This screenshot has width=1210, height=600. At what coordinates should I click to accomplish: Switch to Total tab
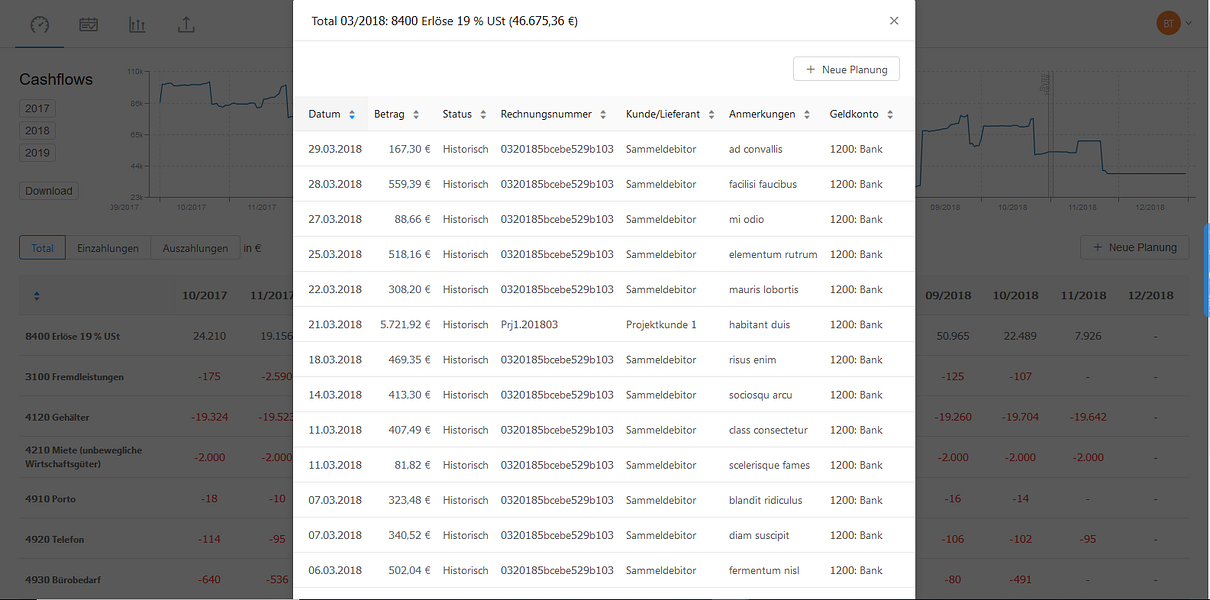pos(42,248)
